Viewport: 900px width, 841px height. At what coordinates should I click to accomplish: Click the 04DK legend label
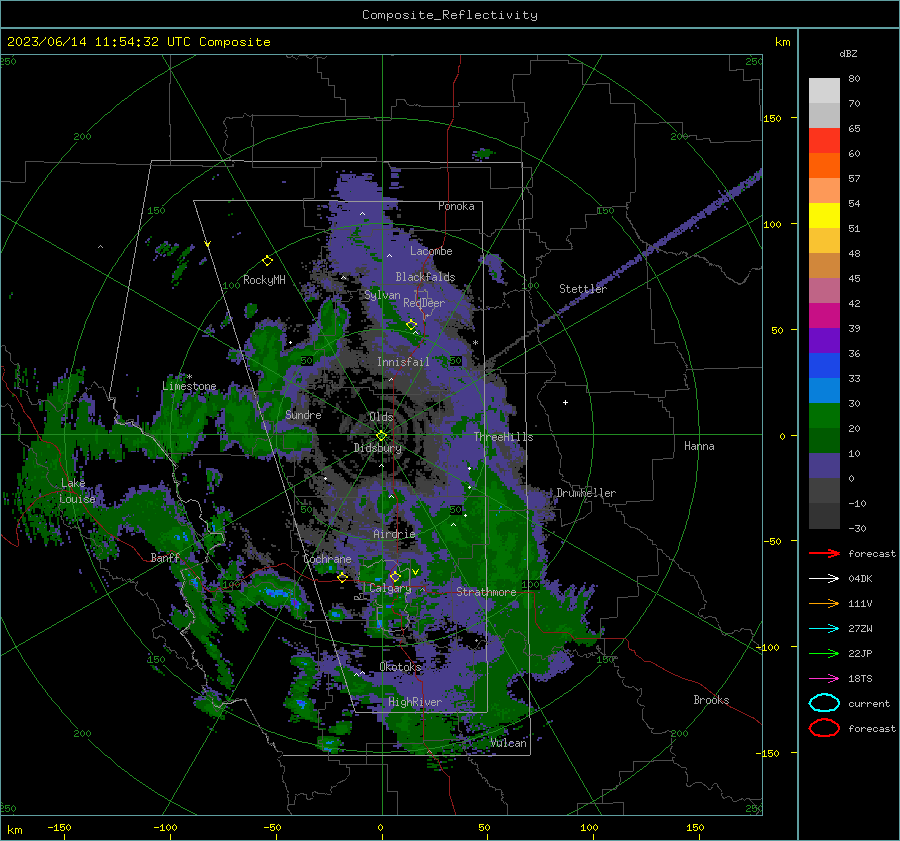pyautogui.click(x=860, y=579)
